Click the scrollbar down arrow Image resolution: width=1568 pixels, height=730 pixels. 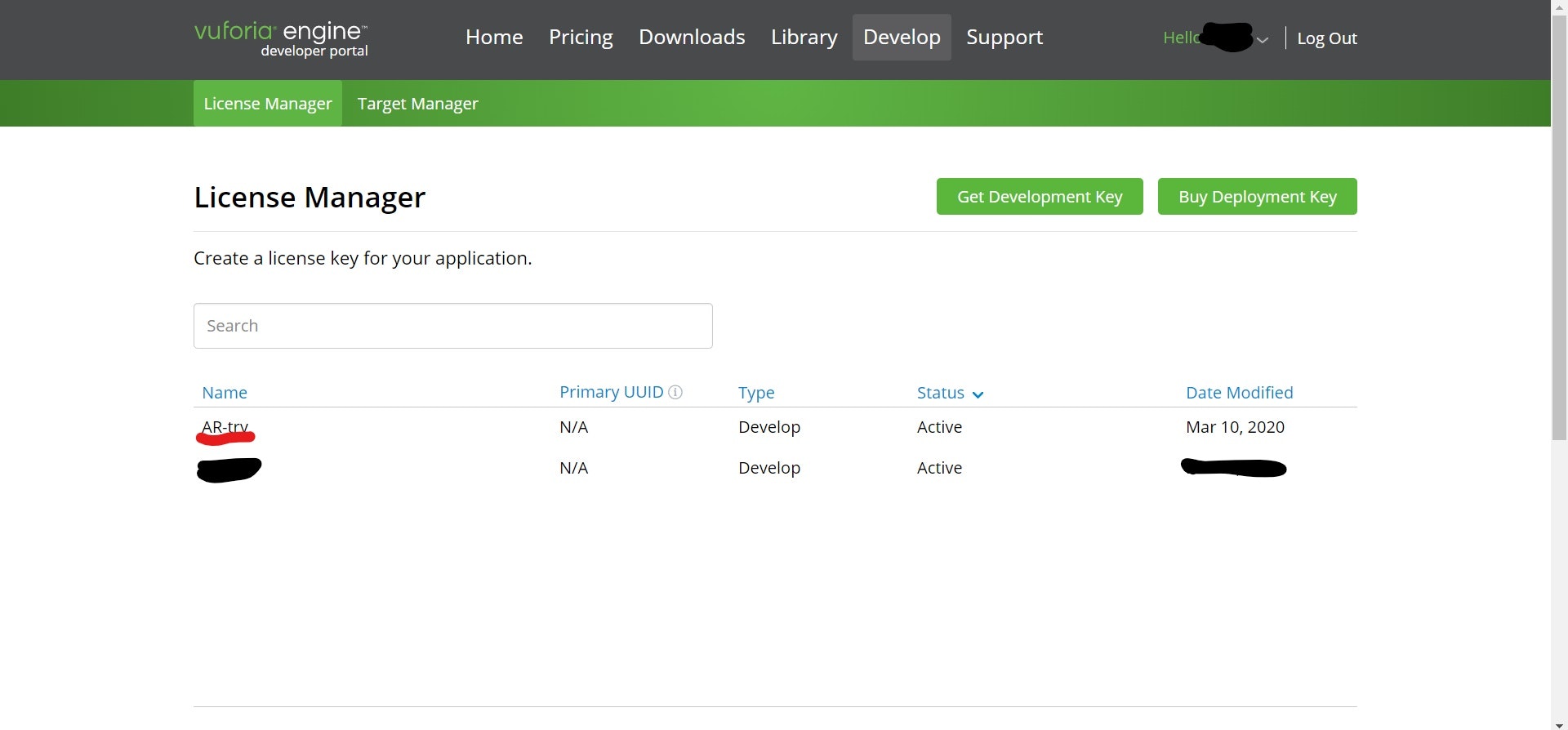(x=1559, y=724)
